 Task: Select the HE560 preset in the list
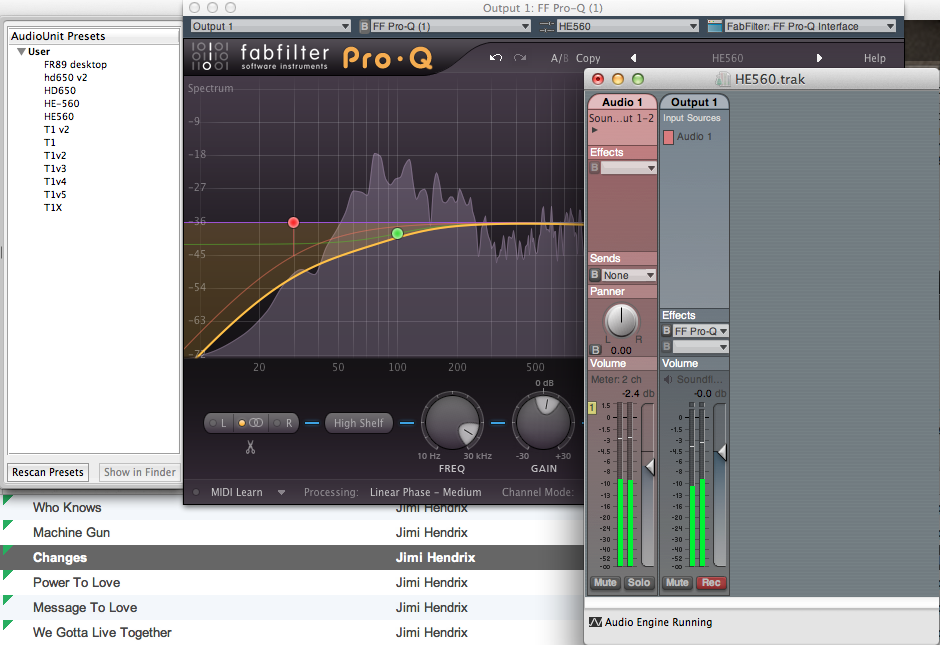(59, 116)
